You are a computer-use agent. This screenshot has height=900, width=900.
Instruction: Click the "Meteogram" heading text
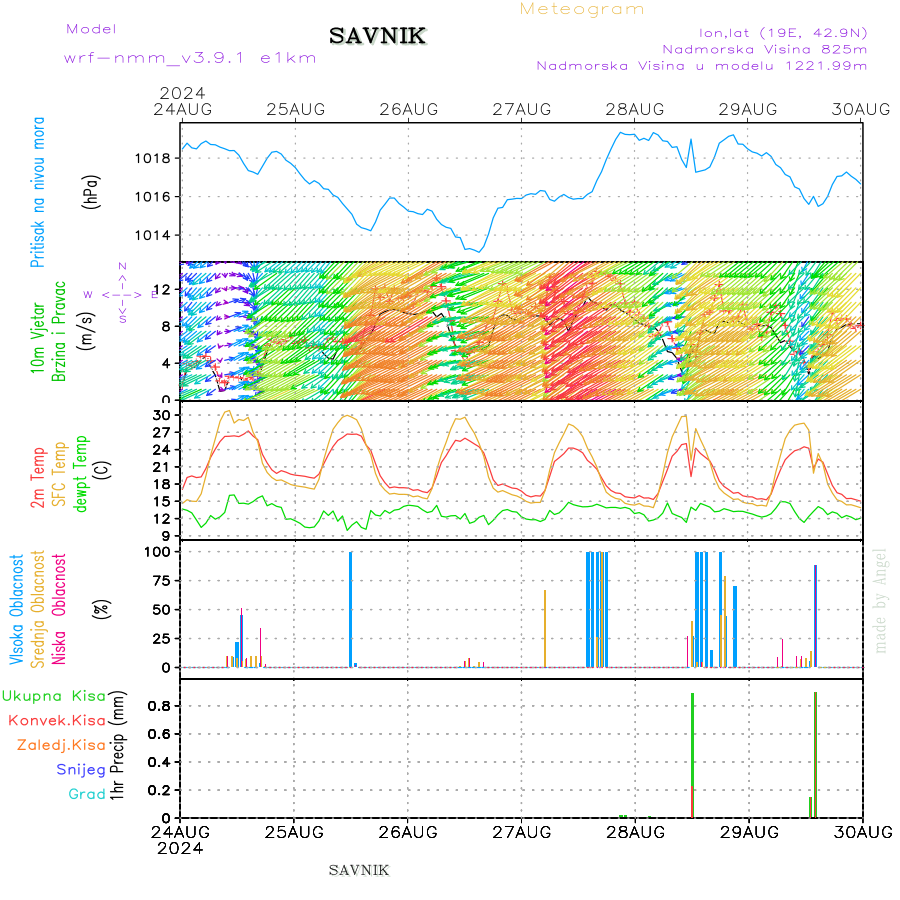click(581, 9)
